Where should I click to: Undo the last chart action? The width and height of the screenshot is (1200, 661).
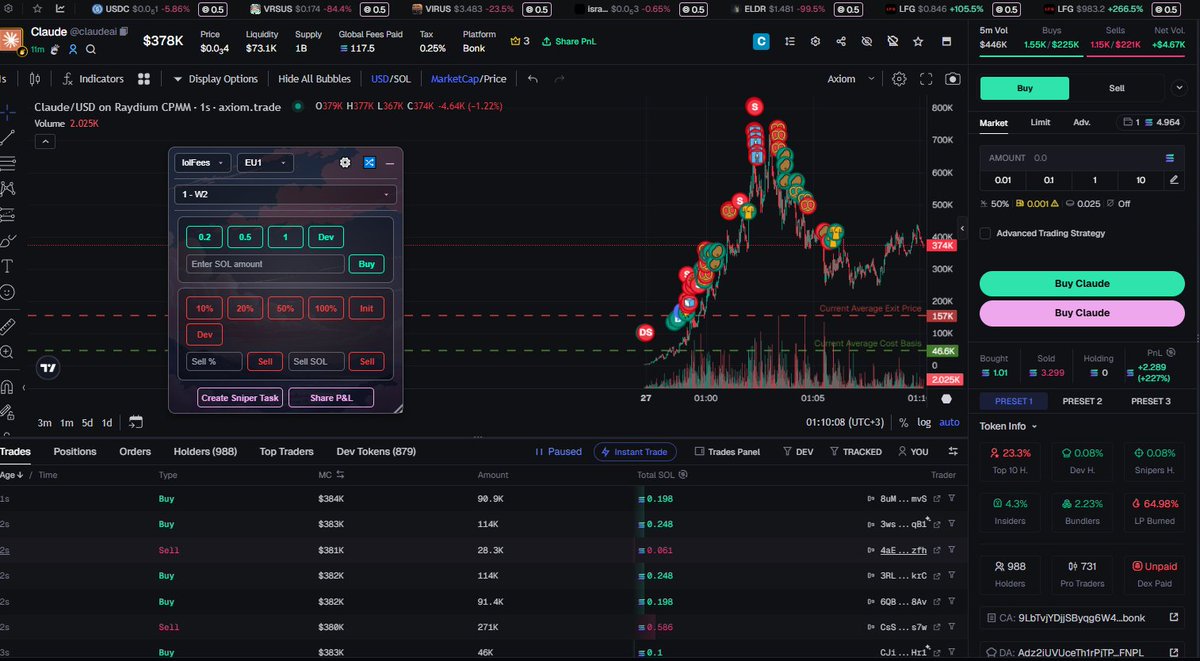click(x=533, y=79)
